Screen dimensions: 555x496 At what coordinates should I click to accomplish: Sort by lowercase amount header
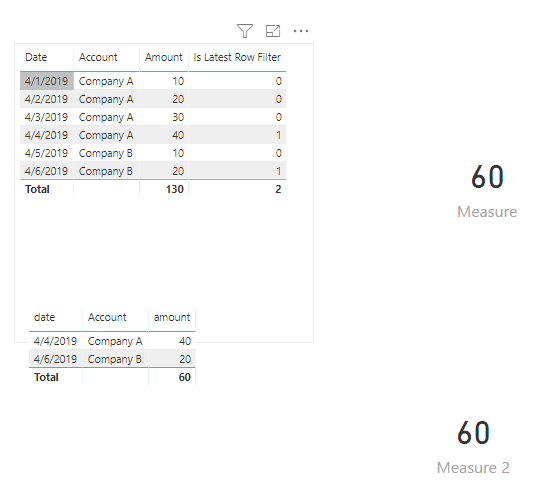point(172,317)
